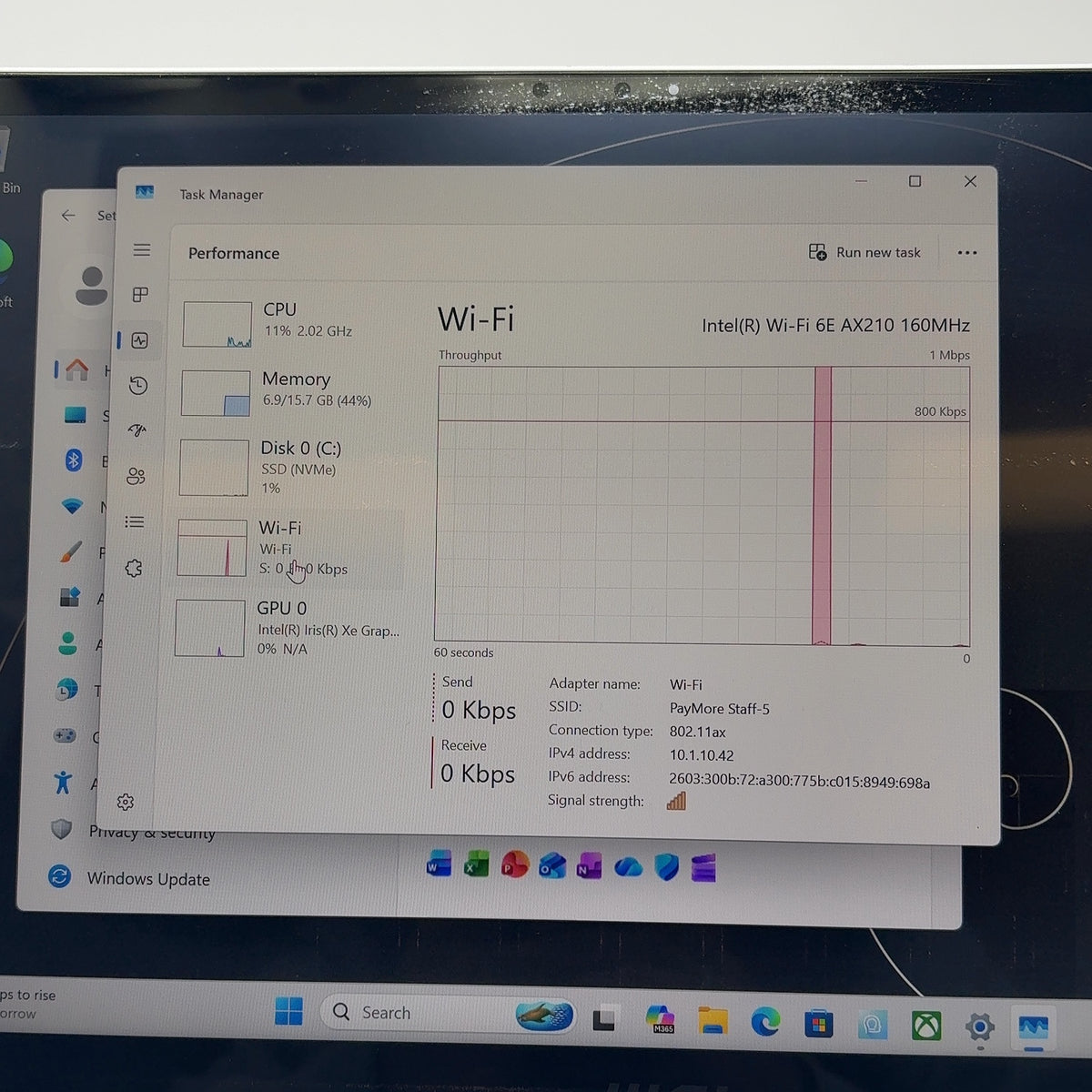Open Task Manager hamburger navigation menu
1092x1092 pixels.
click(x=142, y=249)
